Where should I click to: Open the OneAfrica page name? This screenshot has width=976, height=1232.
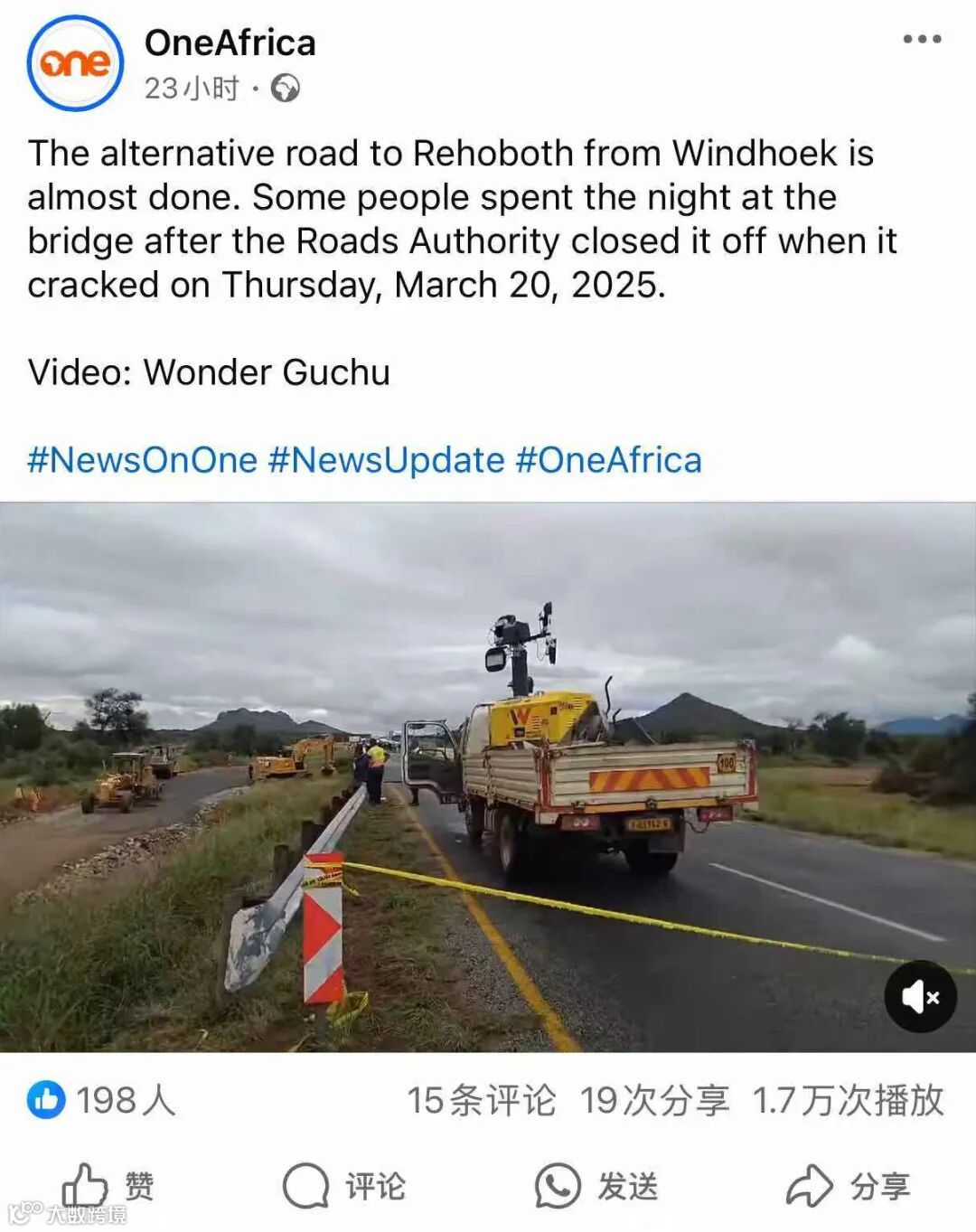point(230,42)
